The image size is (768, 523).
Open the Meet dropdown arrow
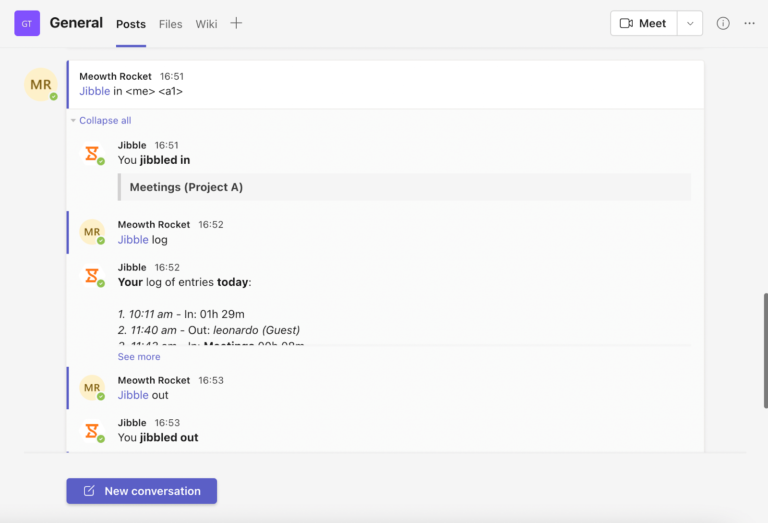click(x=690, y=23)
